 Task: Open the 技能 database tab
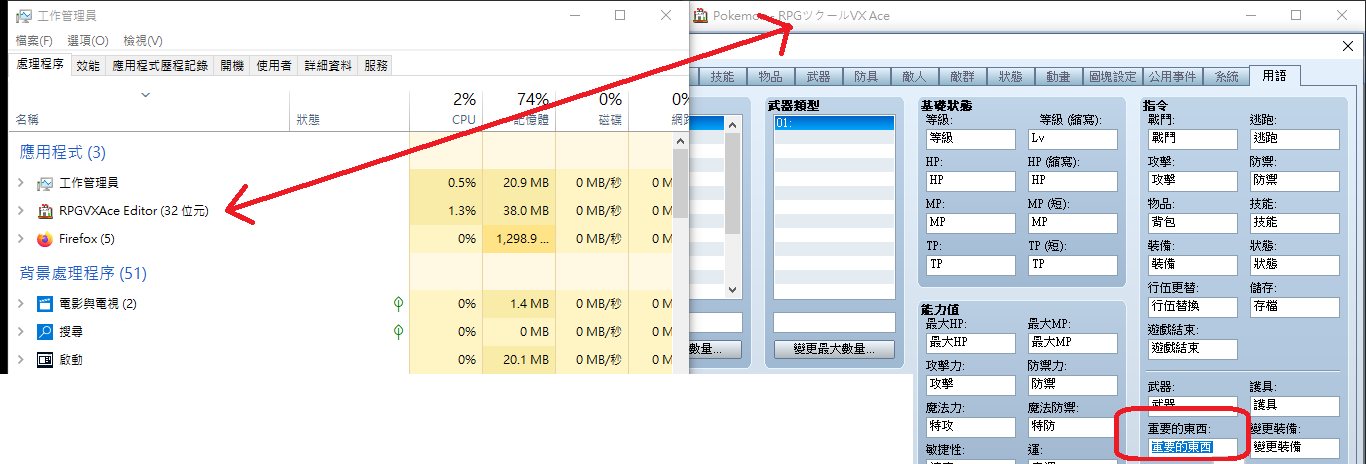[722, 77]
